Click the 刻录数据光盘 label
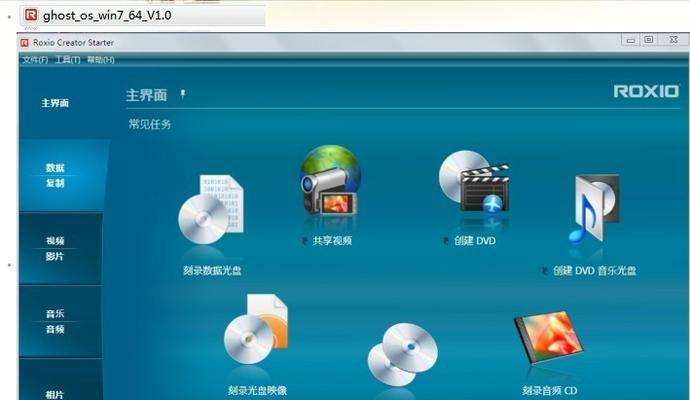Image resolution: width=690 pixels, height=400 pixels. point(212,270)
